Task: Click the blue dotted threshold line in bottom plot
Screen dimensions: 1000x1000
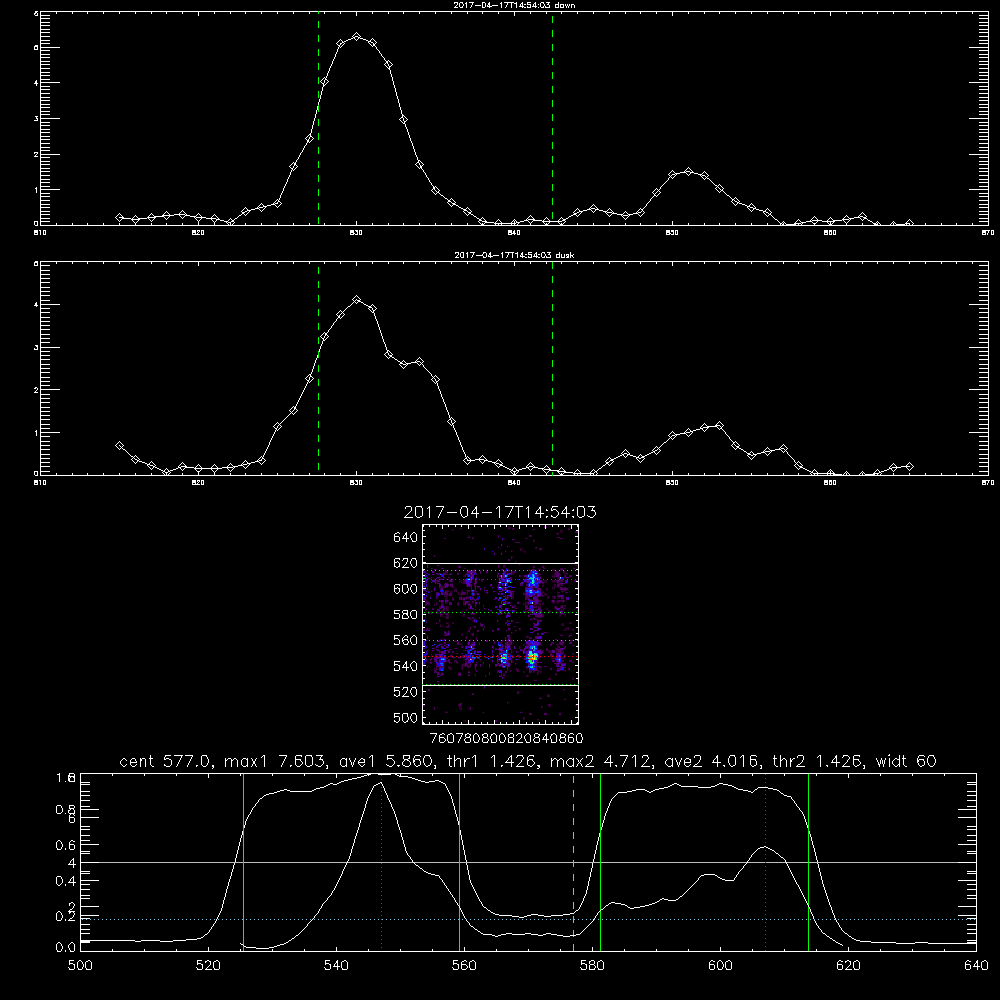Action: click(528, 920)
